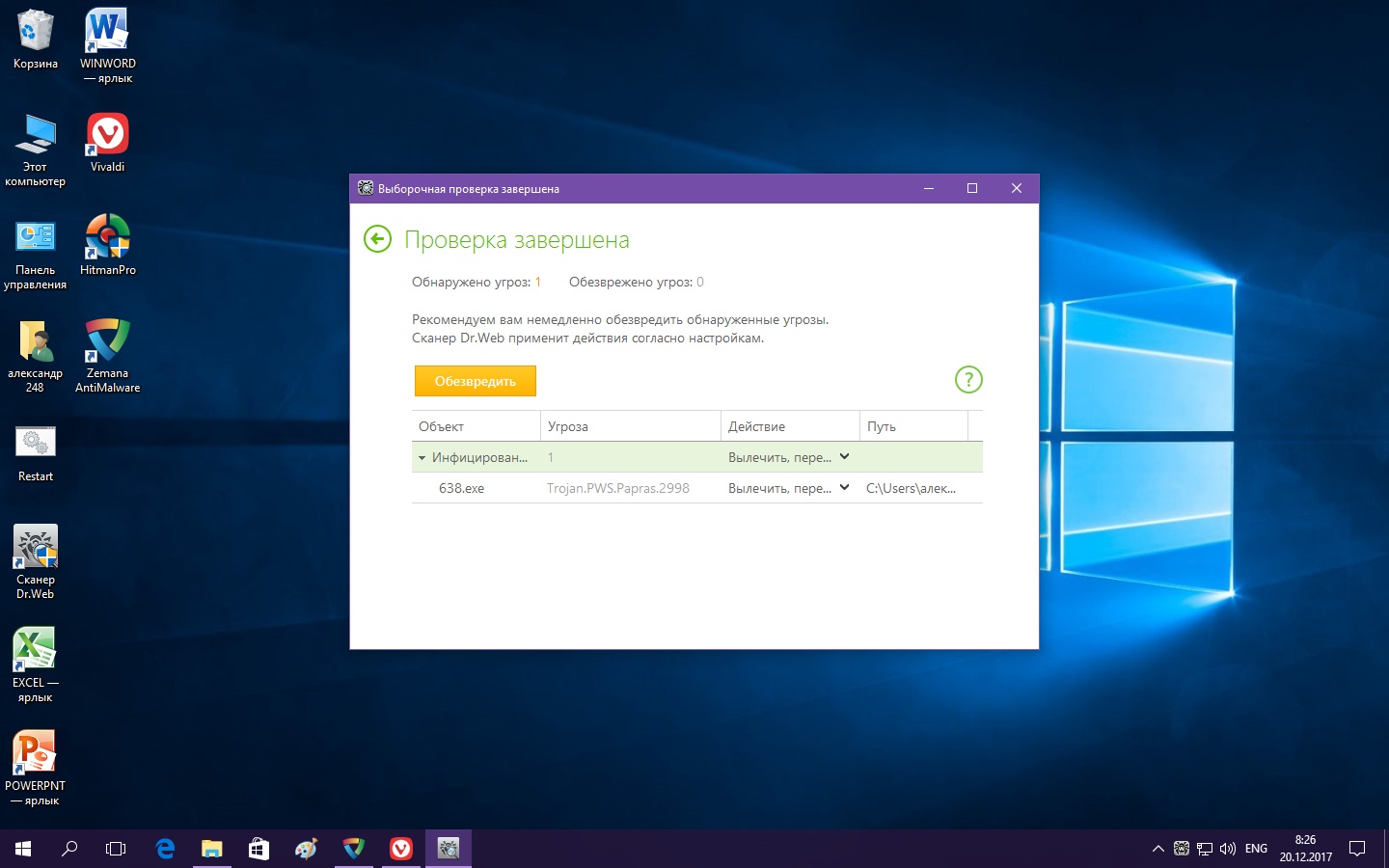Click the Windows Start button
The height and width of the screenshot is (868, 1389).
[x=23, y=849]
